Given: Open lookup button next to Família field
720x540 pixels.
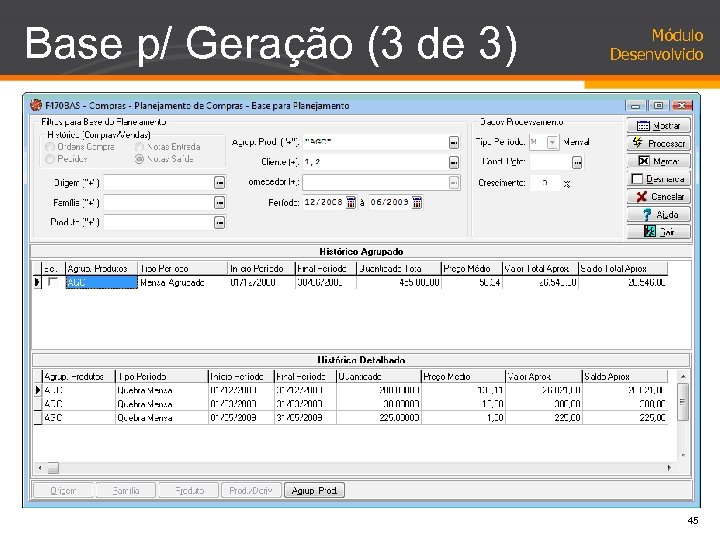Looking at the screenshot, I should click(219, 202).
